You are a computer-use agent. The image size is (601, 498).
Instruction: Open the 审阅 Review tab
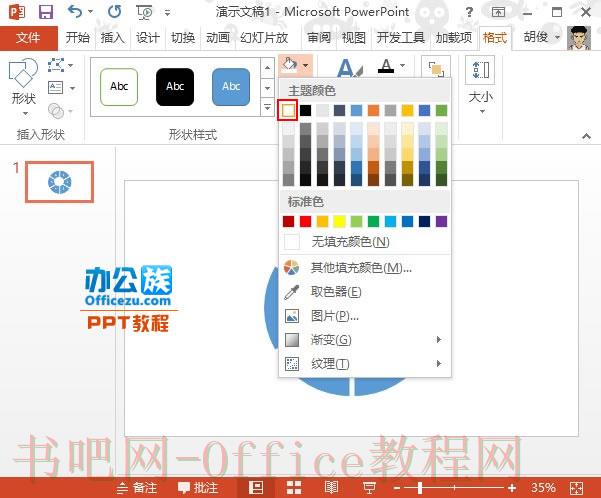319,38
